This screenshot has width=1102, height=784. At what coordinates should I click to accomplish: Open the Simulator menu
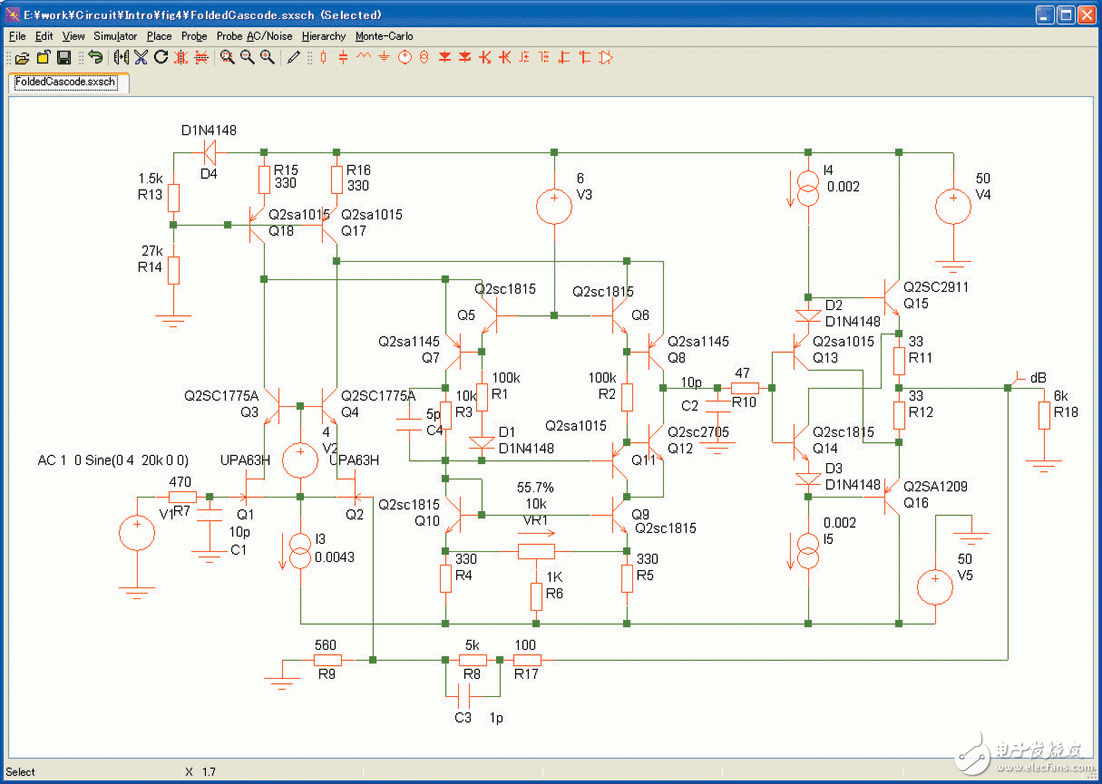pos(115,36)
